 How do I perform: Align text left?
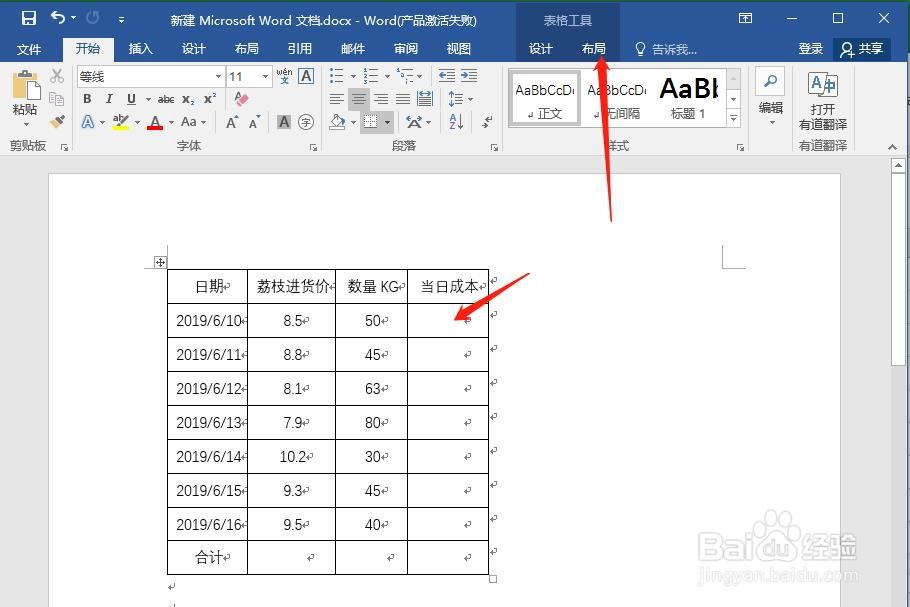(x=337, y=99)
